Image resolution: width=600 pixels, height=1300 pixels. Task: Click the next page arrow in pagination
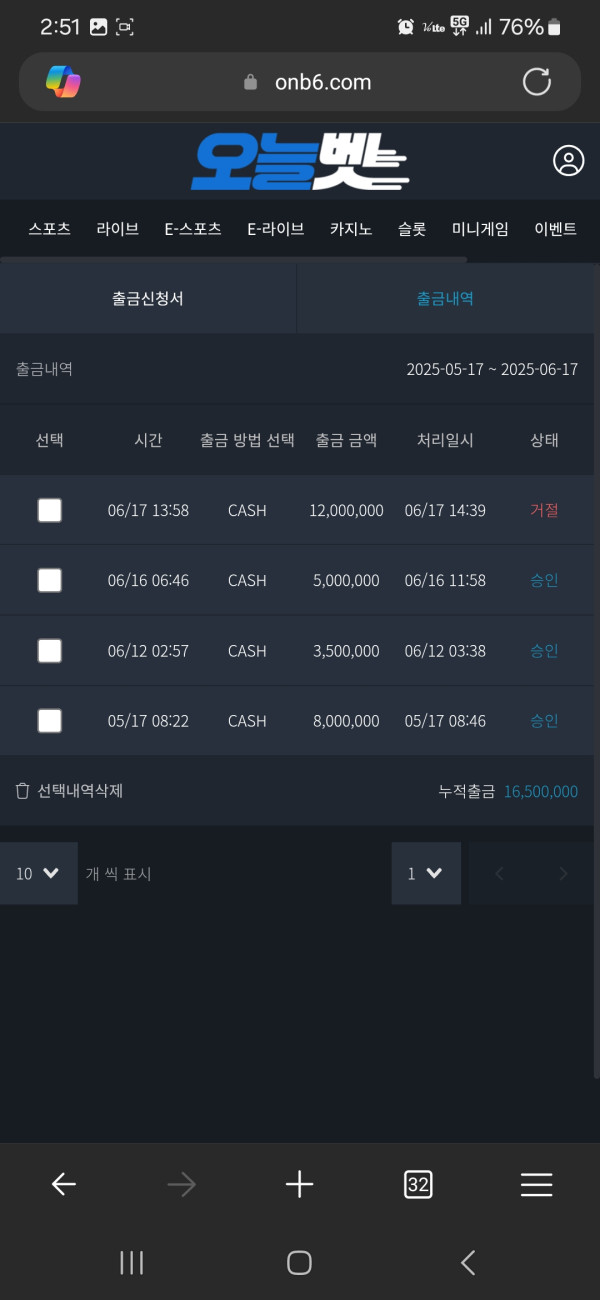pos(563,873)
